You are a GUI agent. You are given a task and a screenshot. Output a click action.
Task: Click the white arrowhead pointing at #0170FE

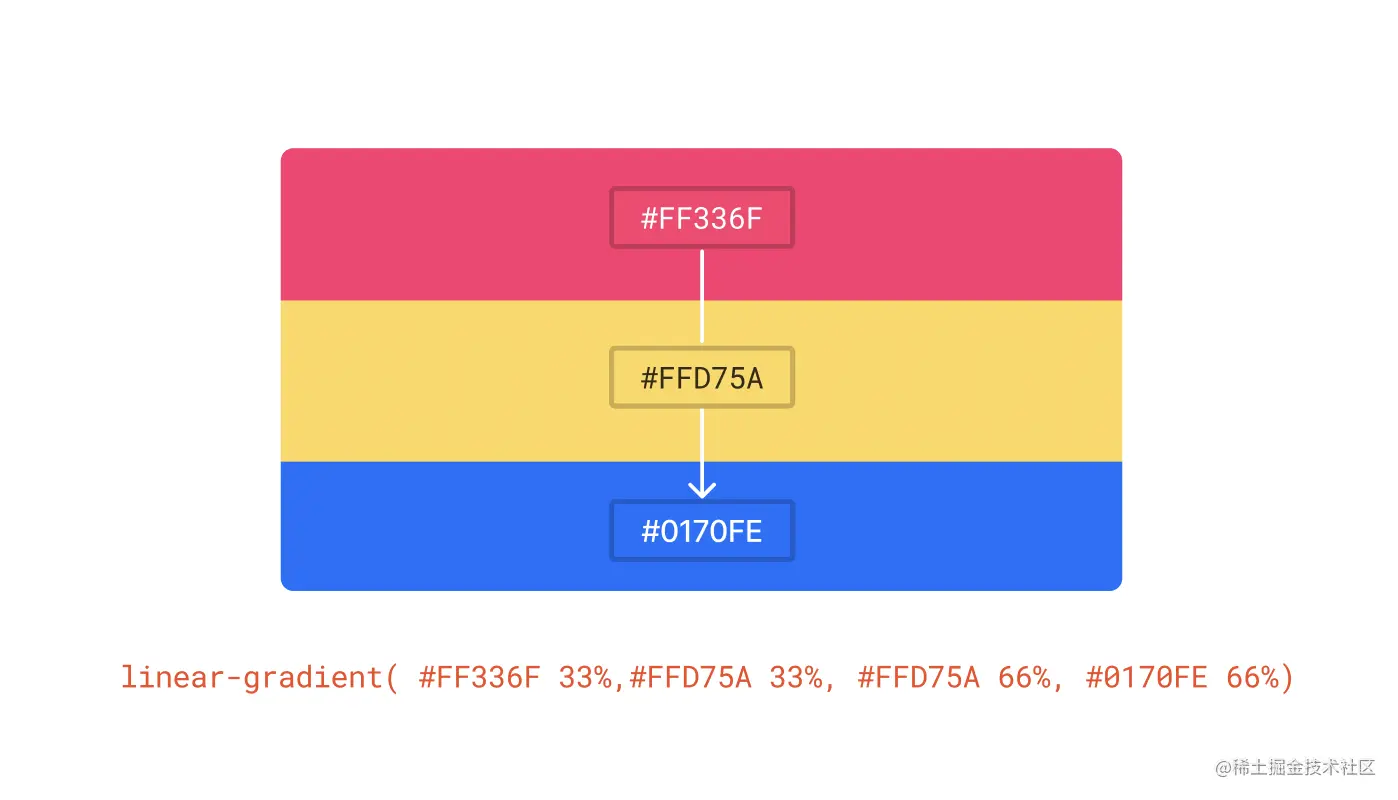coord(702,487)
